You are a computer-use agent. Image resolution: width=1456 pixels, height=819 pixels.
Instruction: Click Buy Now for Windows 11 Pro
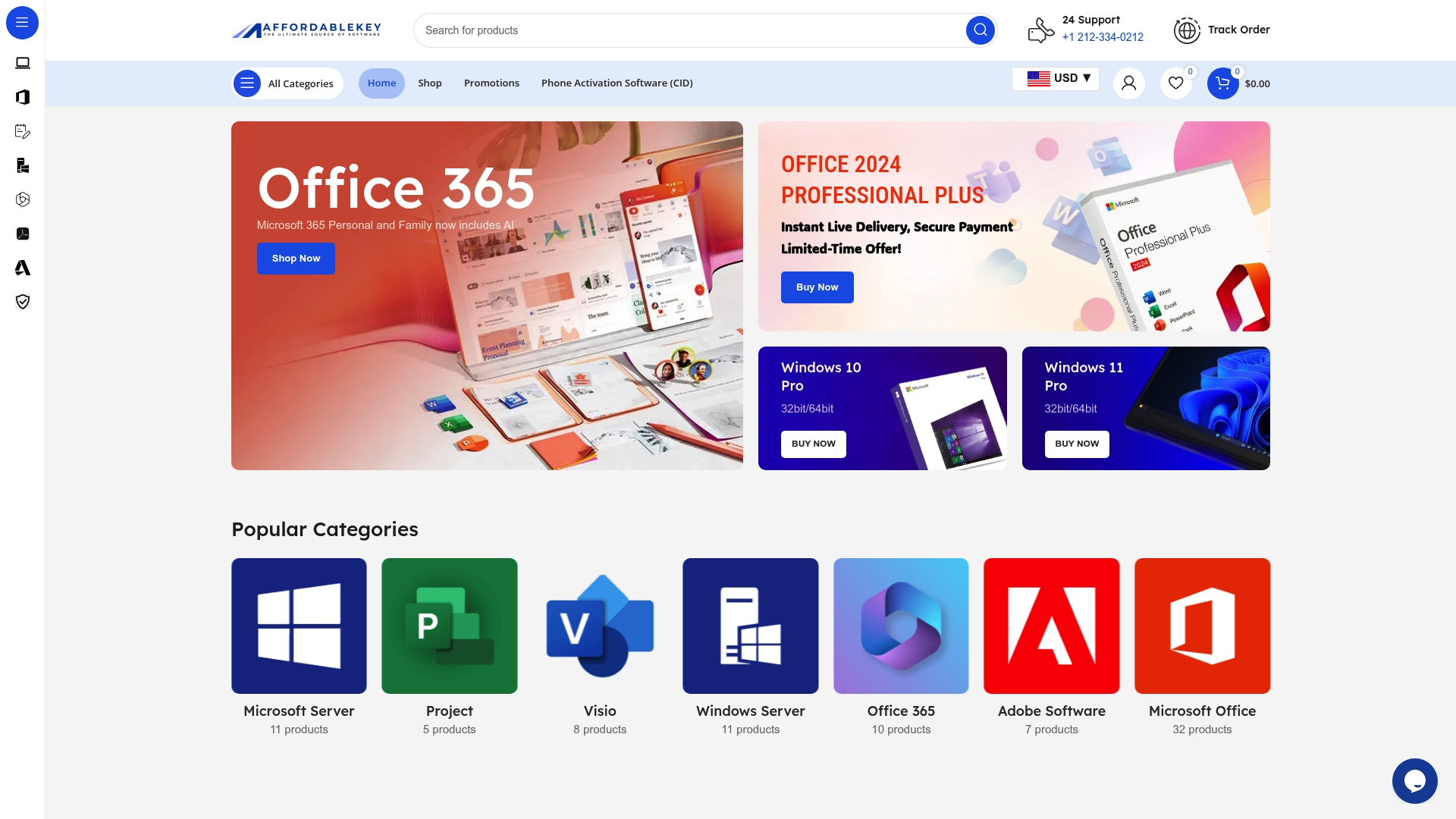coord(1076,444)
